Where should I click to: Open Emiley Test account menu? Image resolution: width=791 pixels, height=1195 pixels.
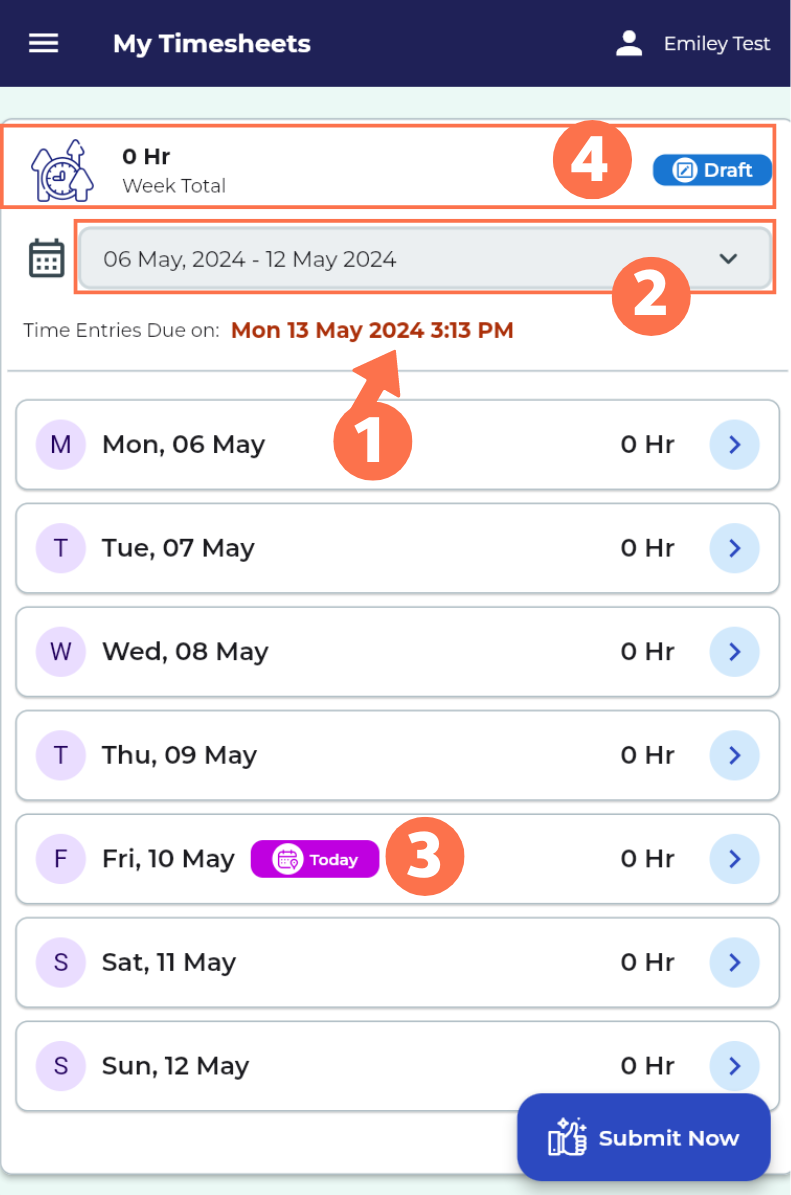[717, 43]
